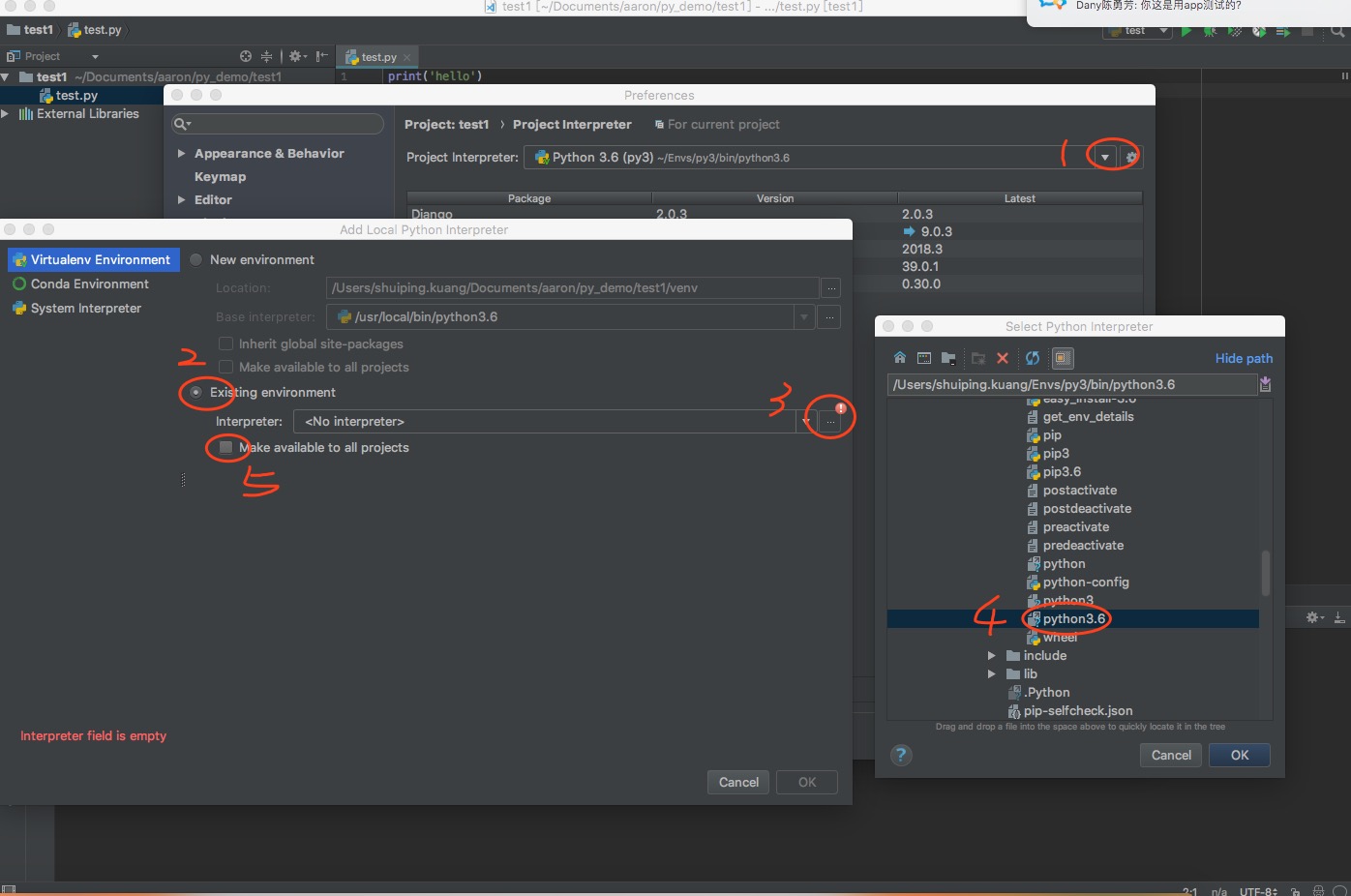The image size is (1351, 896).
Task: Select Virtualenv Environment in sidebar
Action: pos(94,259)
